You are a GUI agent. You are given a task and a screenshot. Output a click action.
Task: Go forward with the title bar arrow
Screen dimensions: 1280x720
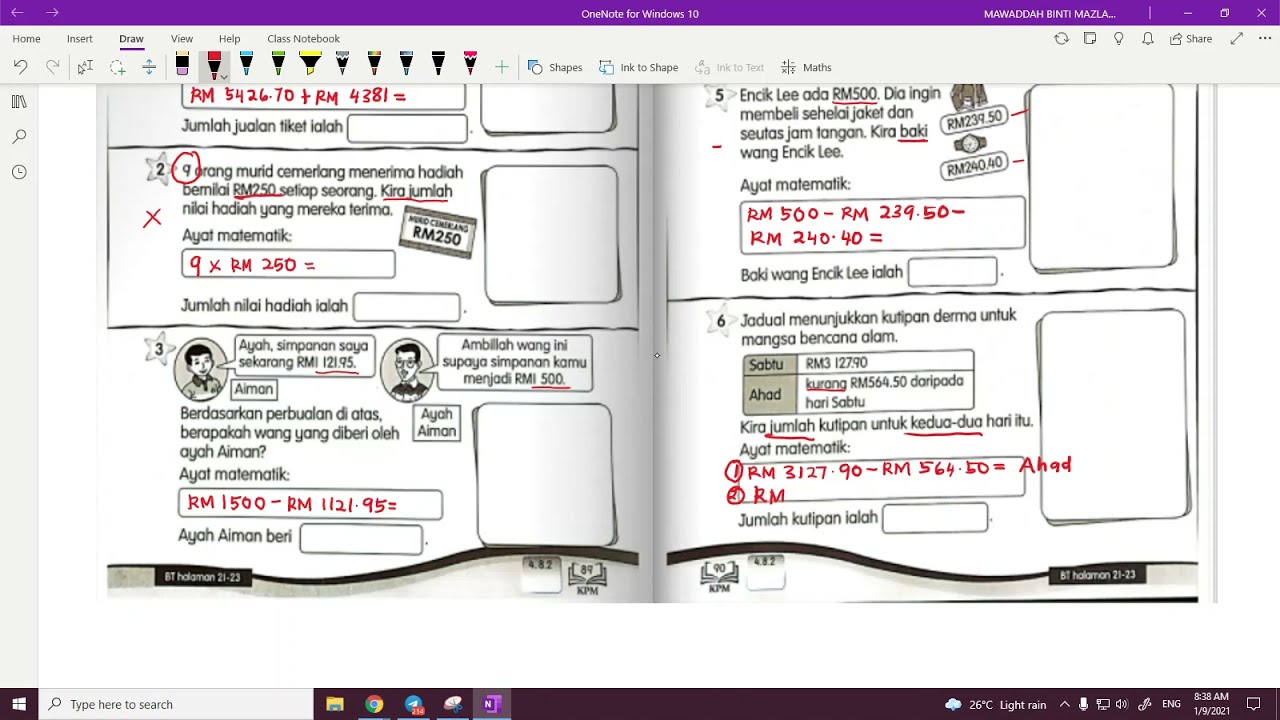point(52,13)
